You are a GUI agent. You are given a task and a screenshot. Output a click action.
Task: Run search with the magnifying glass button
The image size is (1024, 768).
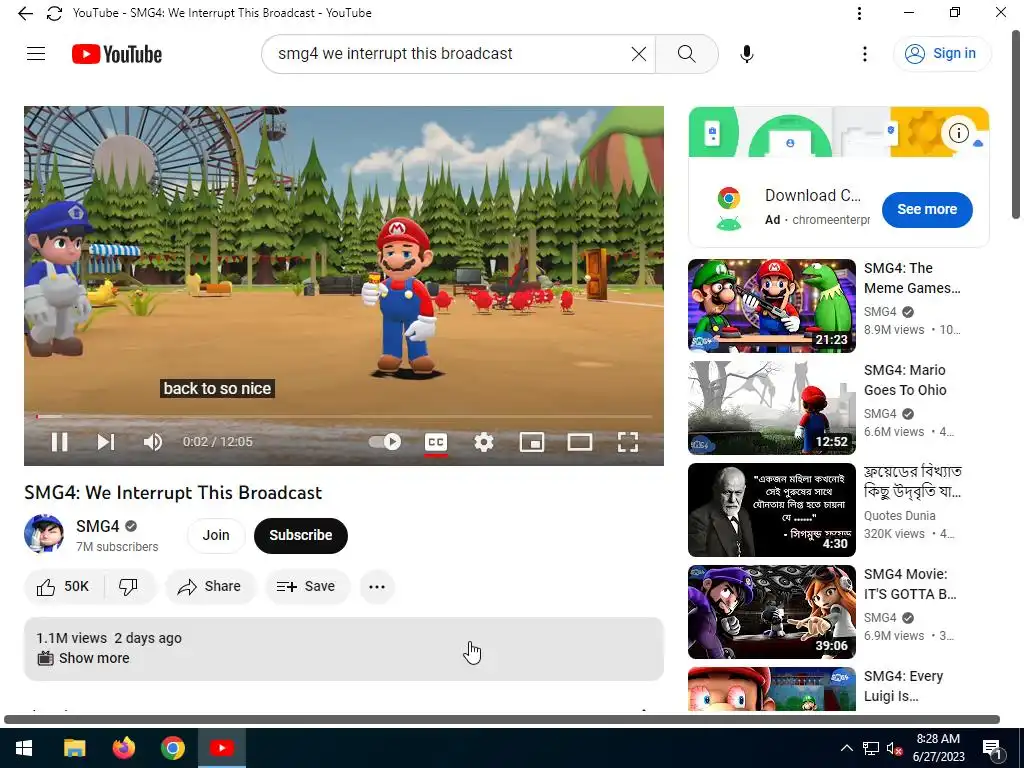pyautogui.click(x=686, y=54)
